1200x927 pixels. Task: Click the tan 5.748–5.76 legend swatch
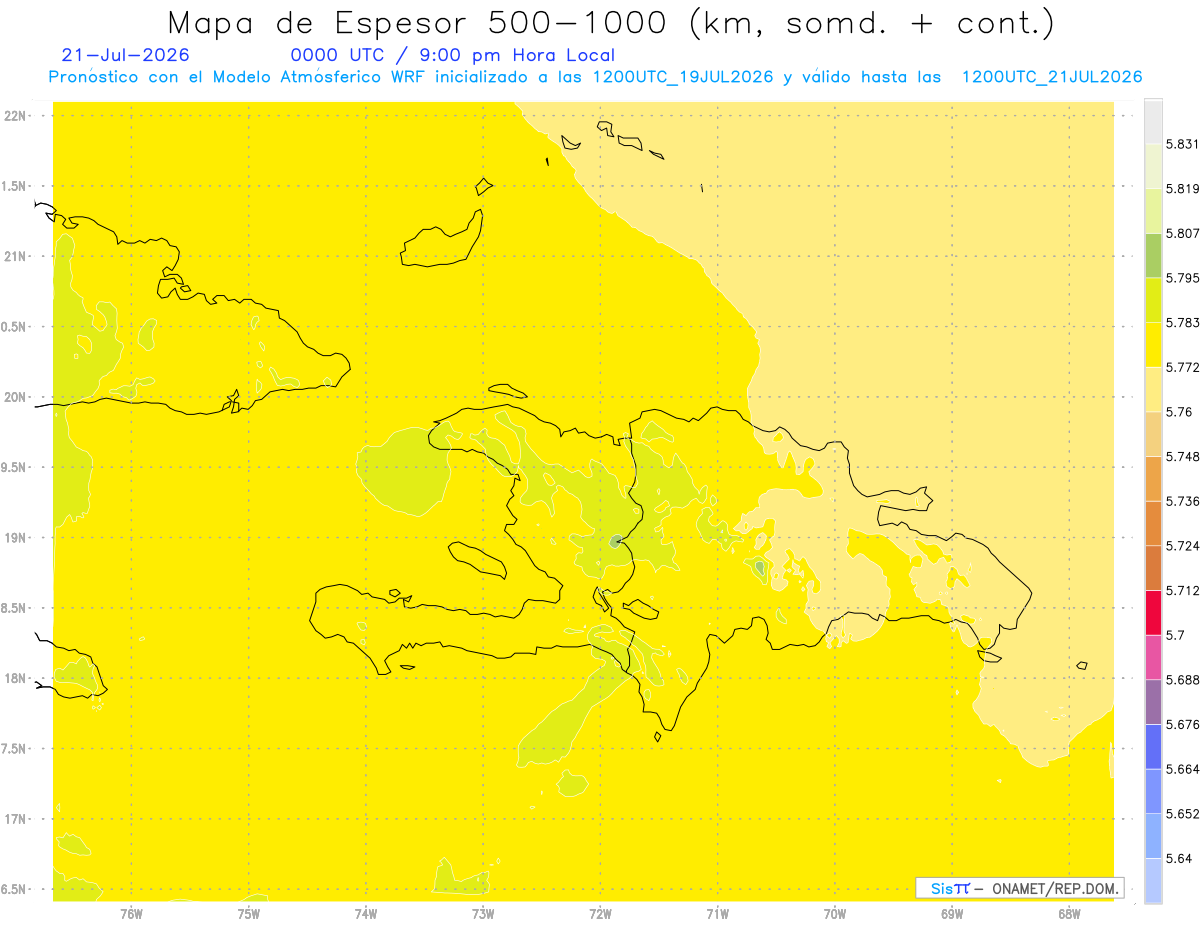pos(1153,434)
